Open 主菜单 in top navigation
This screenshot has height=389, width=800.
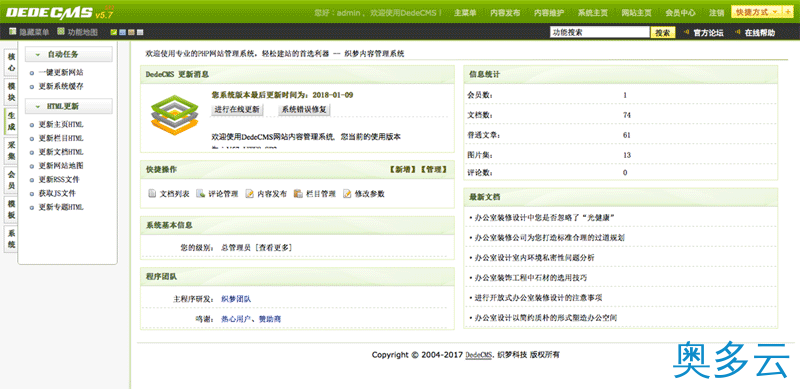coord(465,13)
